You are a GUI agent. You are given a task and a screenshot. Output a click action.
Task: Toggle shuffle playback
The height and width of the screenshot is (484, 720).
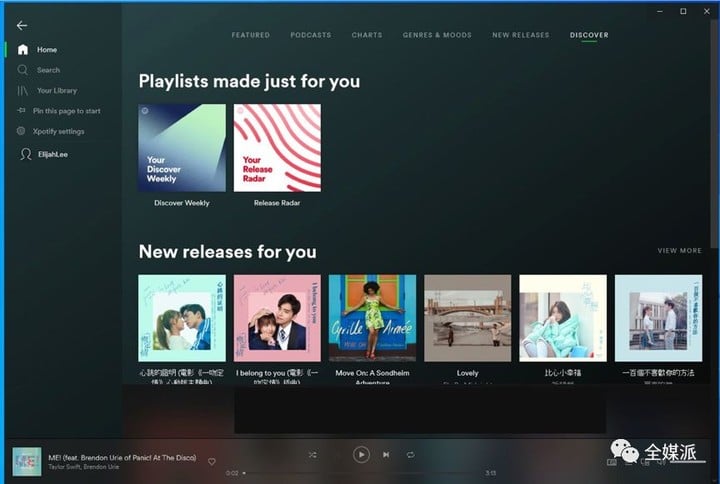312,455
